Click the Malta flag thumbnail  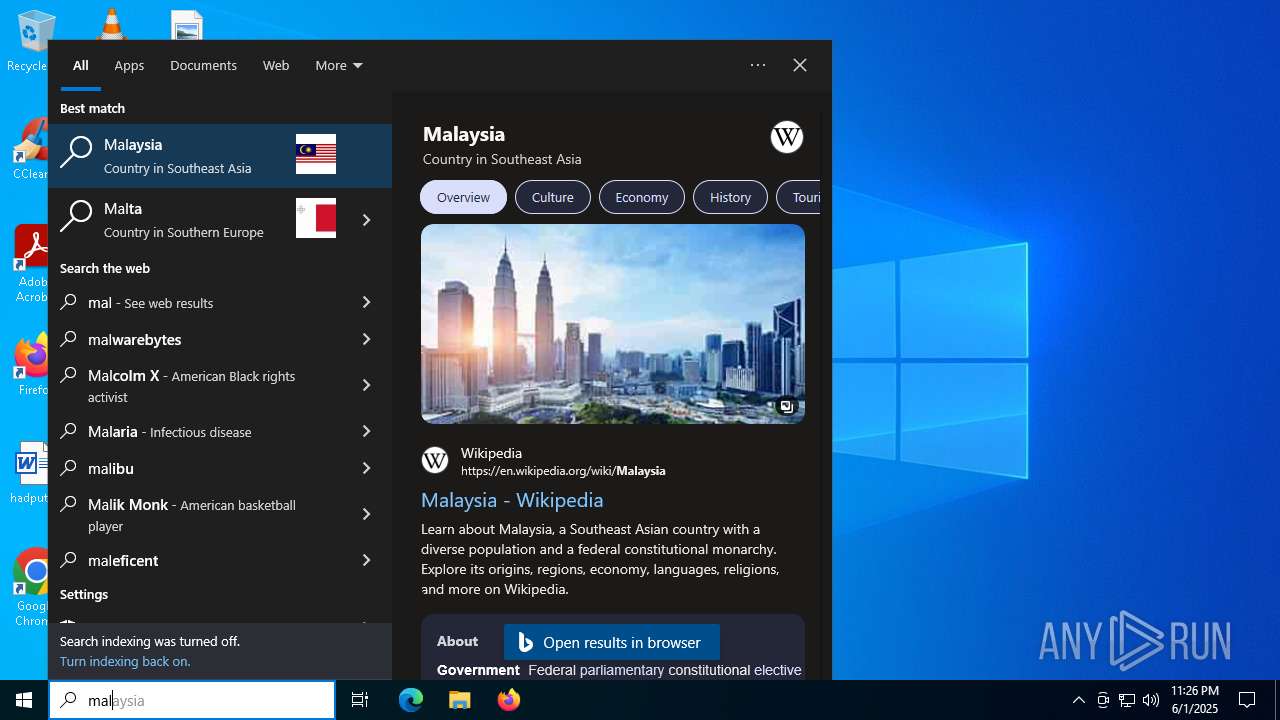(316, 219)
